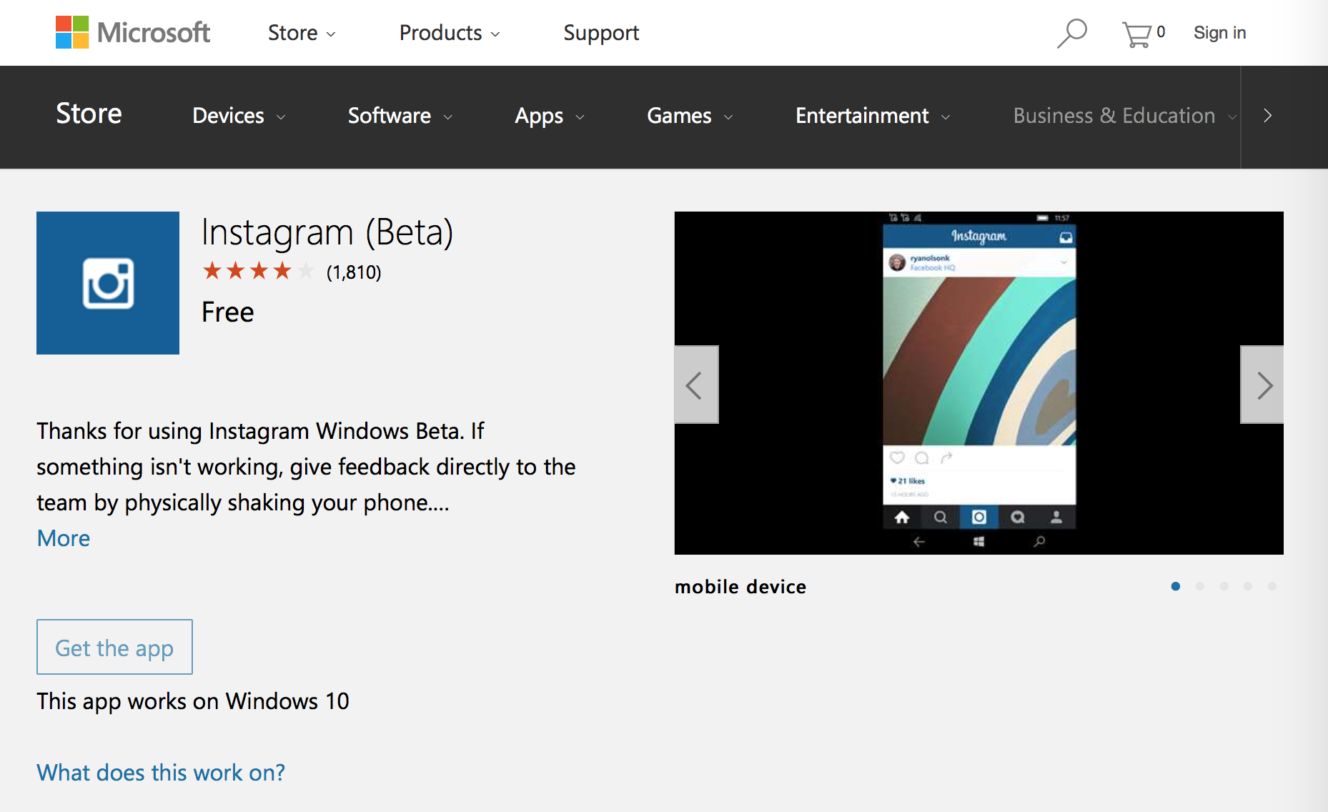Click the mobile device caption

click(741, 587)
